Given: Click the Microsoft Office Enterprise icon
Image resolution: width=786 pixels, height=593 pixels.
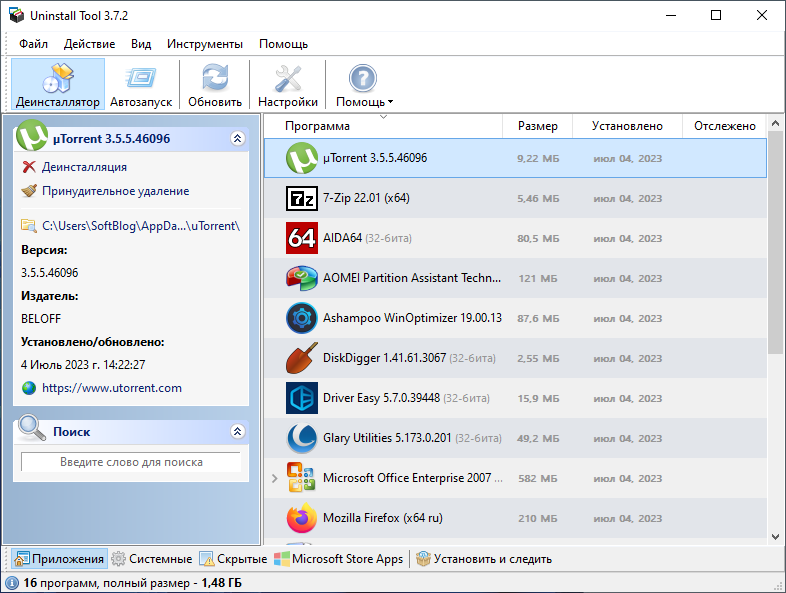Looking at the screenshot, I should [301, 477].
